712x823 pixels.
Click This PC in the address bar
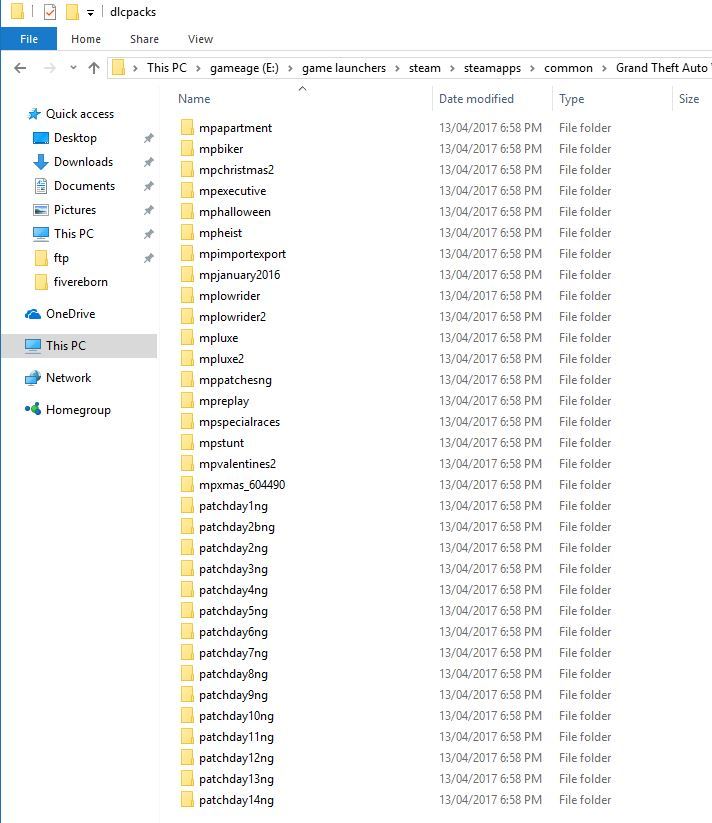coord(167,68)
